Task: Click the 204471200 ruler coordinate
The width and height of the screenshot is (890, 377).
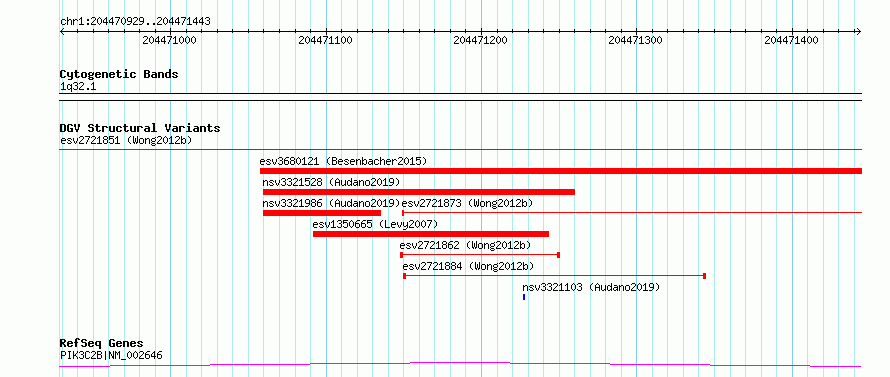Action: (x=481, y=40)
